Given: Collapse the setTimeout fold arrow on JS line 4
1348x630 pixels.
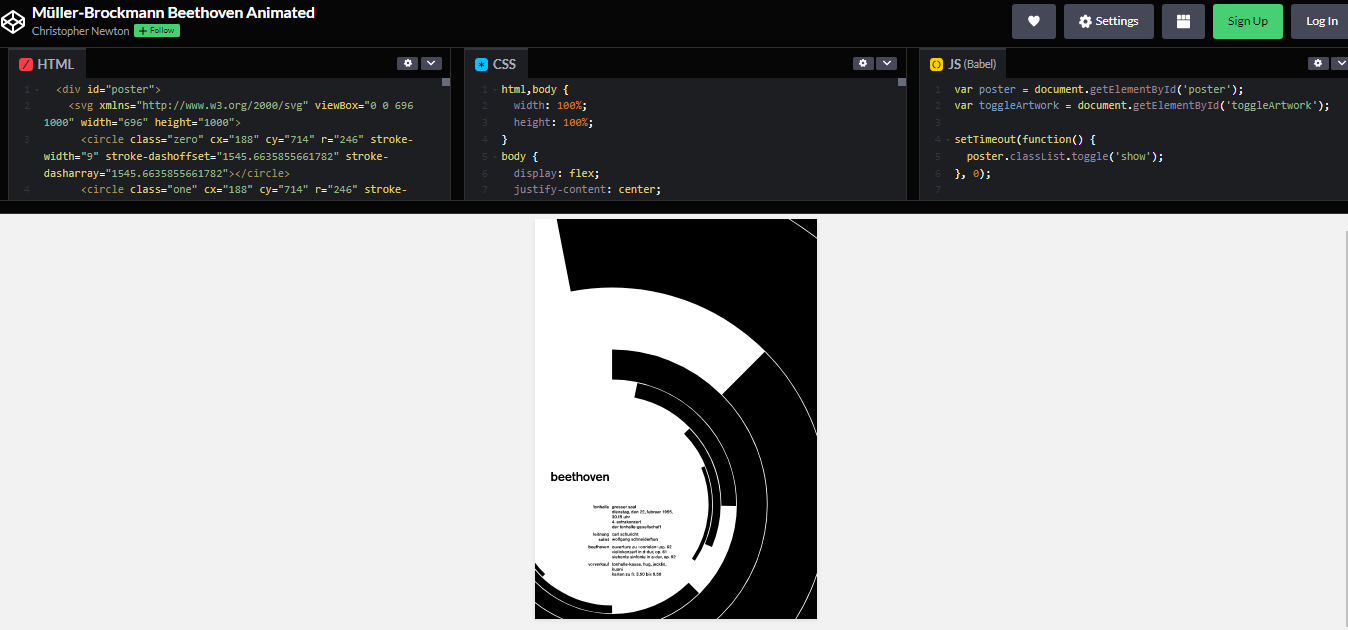Looking at the screenshot, I should [x=948, y=140].
